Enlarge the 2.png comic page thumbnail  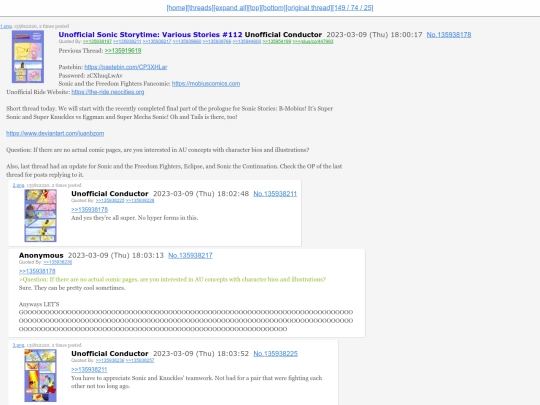click(x=41, y=216)
